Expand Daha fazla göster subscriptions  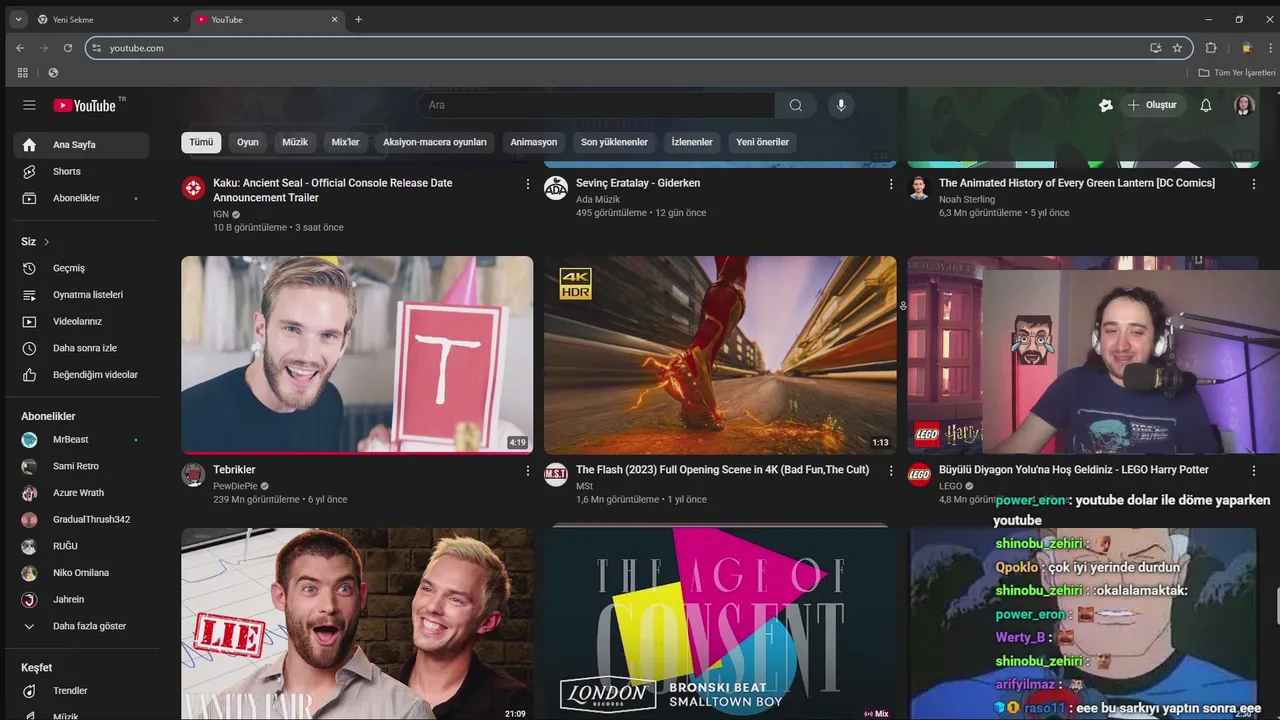point(82,626)
